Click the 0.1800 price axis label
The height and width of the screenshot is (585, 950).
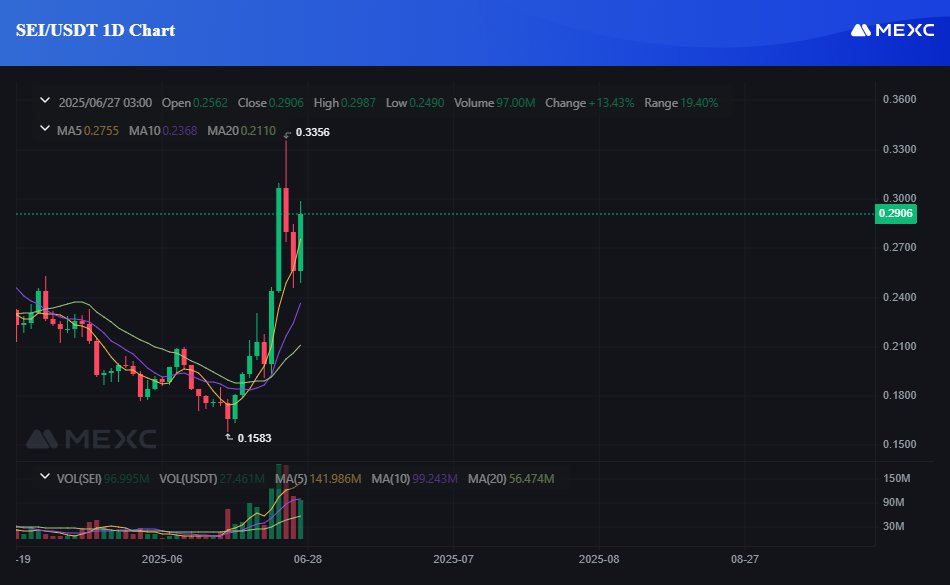[x=899, y=395]
